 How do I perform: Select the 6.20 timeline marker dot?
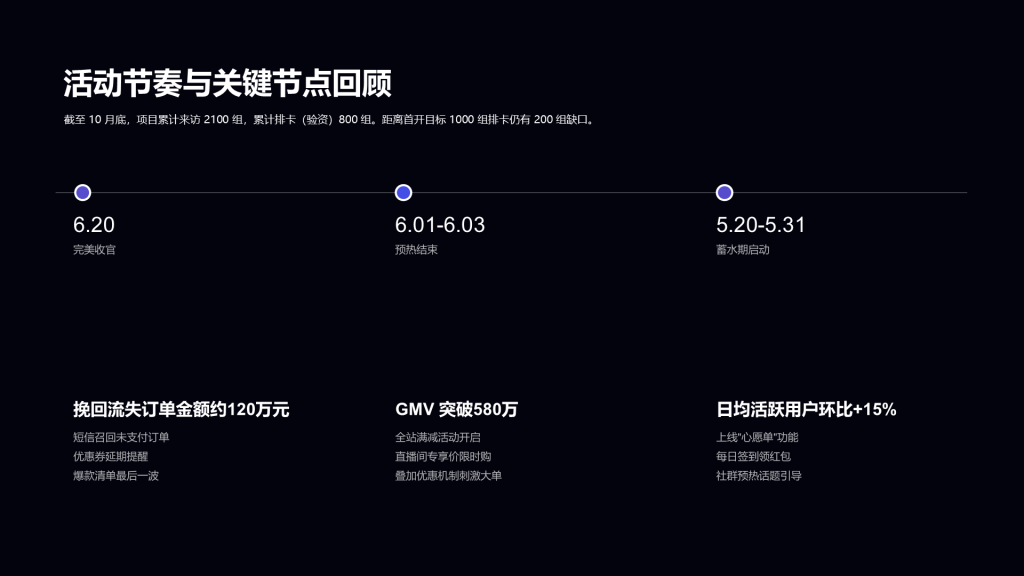83,192
